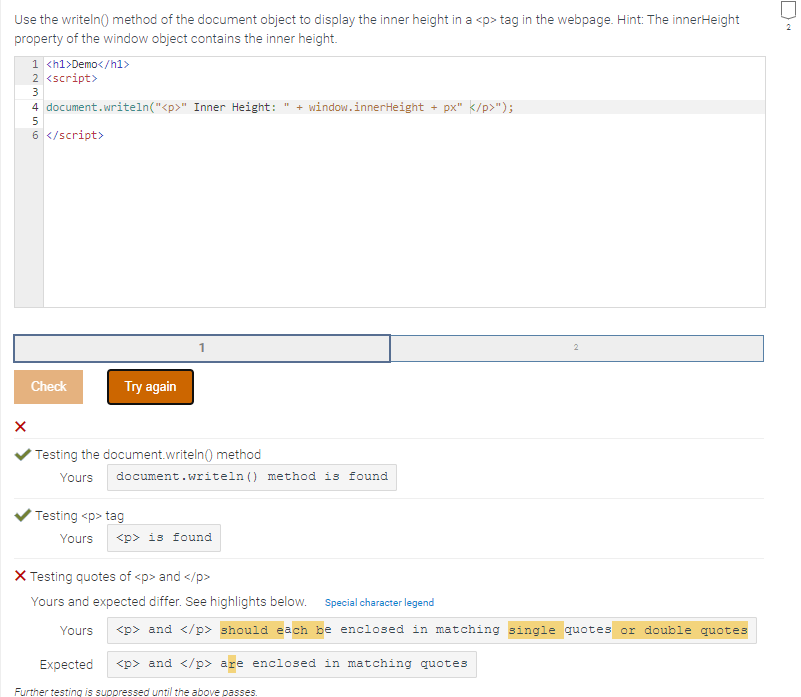This screenshot has width=801, height=697.
Task: Click the highlighted or double quotes text
Action: [684, 629]
